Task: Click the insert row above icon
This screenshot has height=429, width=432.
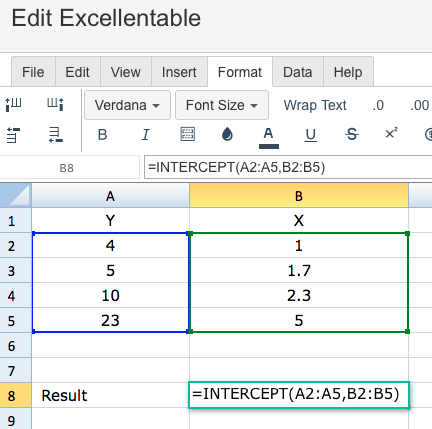Action: (14, 135)
